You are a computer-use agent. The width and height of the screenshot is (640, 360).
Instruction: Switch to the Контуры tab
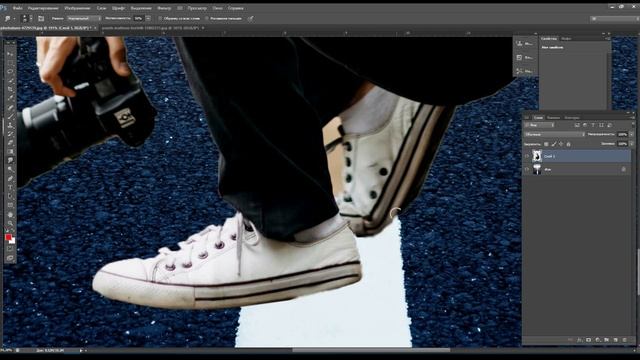[x=572, y=118]
